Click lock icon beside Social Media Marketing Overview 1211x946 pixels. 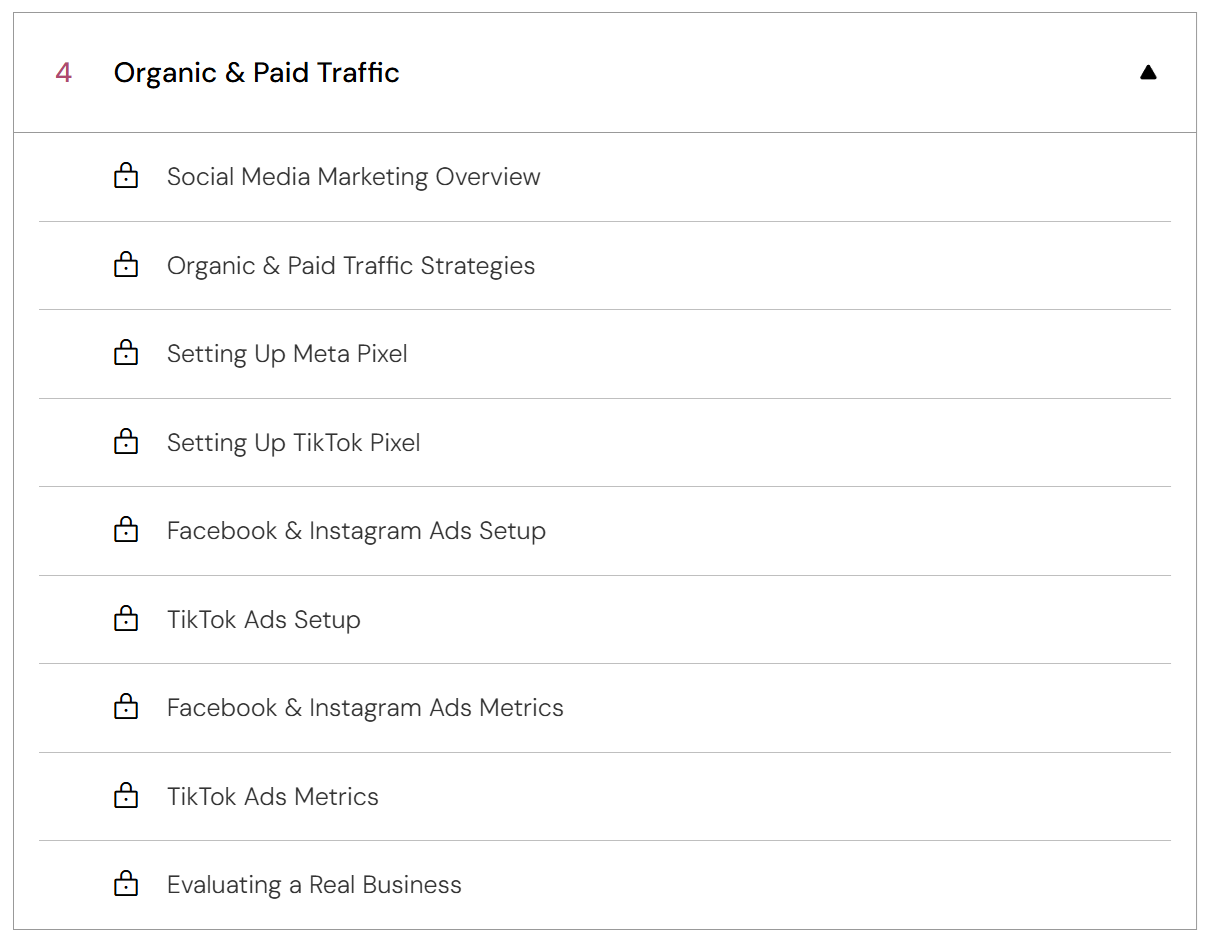click(126, 177)
